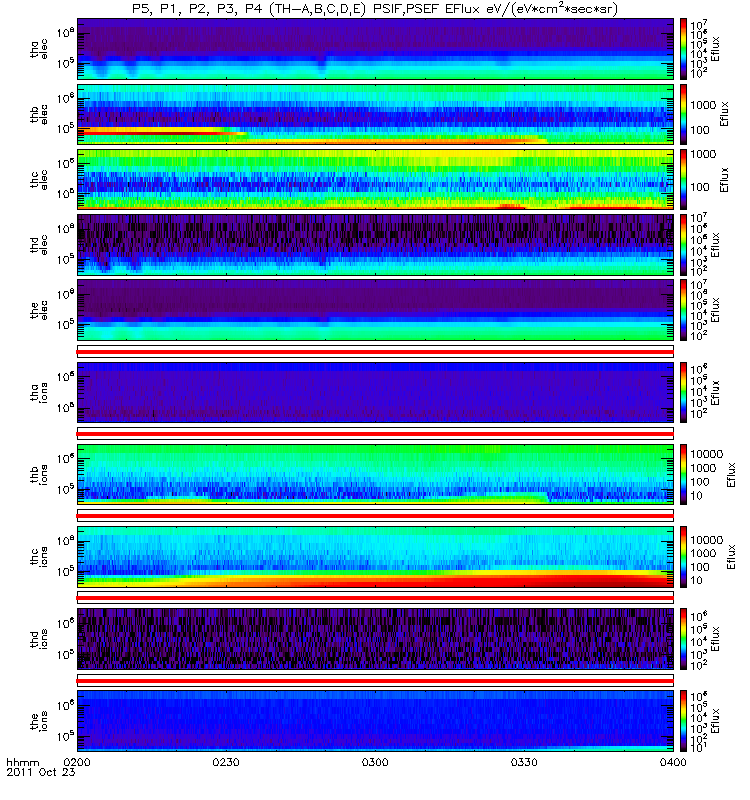The image size is (750, 800).
Task: Click the red bar above thd ions panel
Action: click(x=375, y=598)
